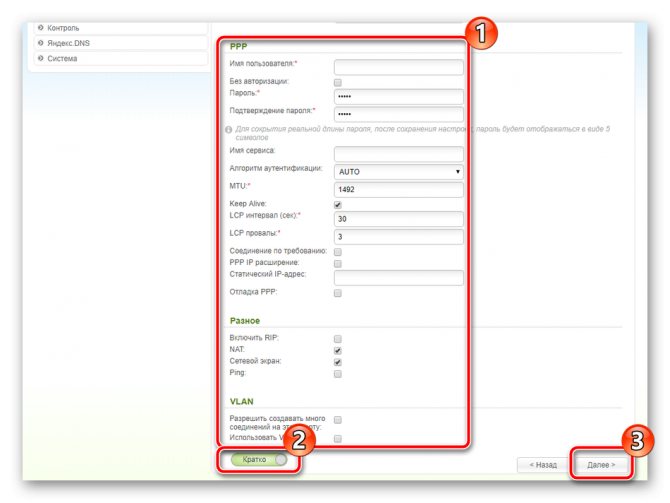Disable the Сетевой экран checkbox

(x=338, y=362)
